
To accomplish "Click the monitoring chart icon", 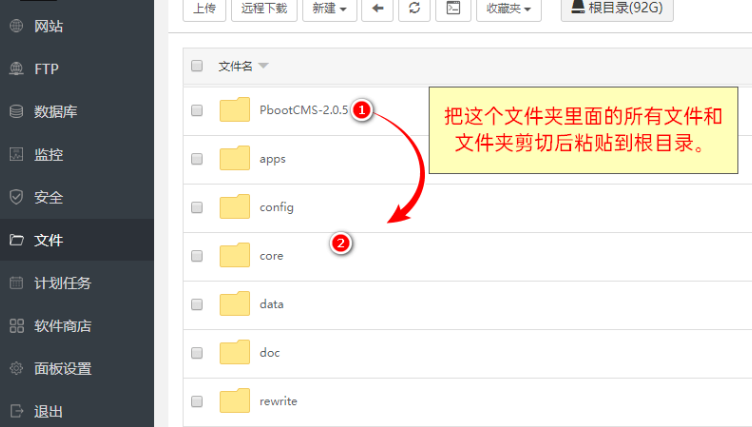I will click(x=16, y=154).
